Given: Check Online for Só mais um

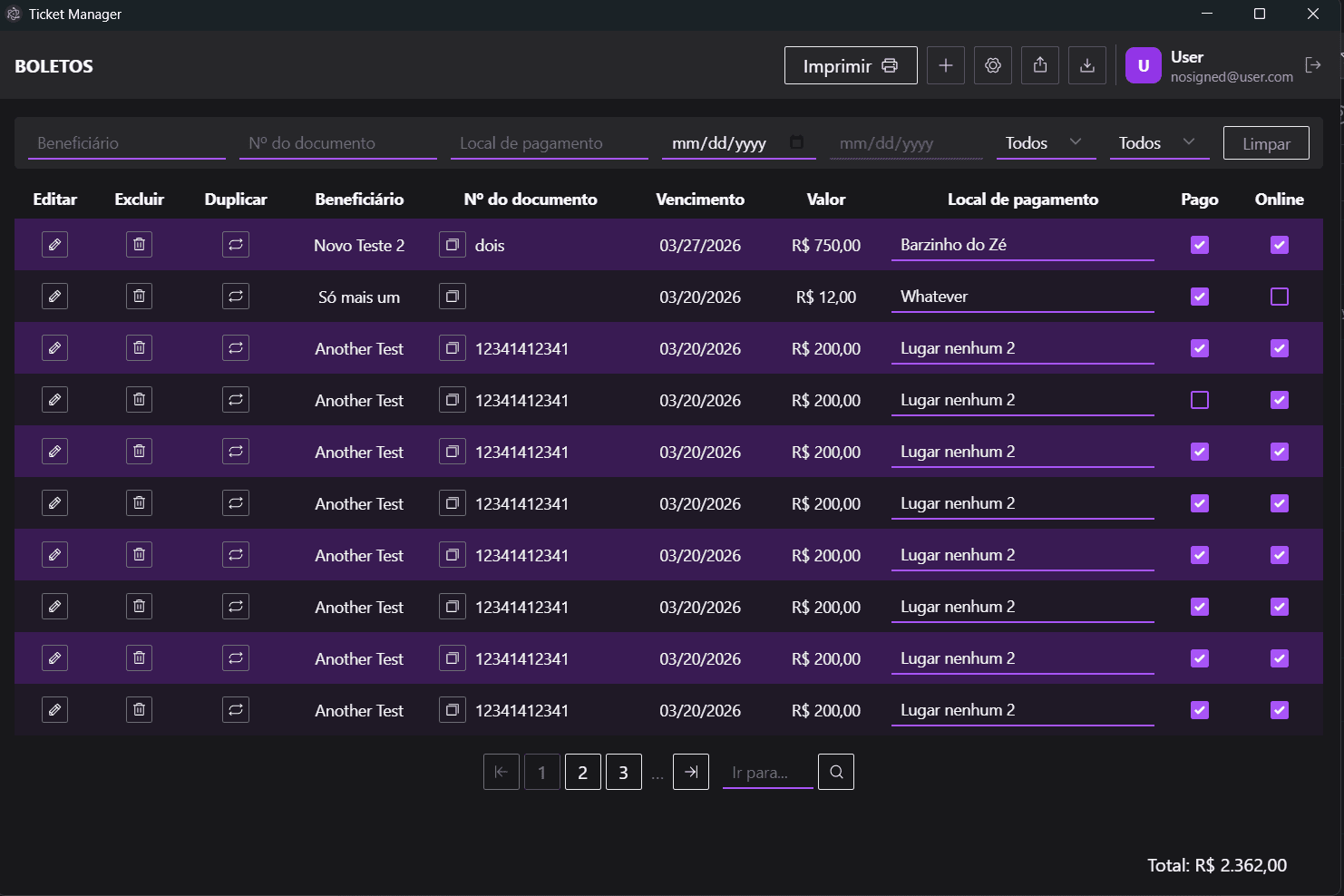Looking at the screenshot, I should (x=1280, y=297).
